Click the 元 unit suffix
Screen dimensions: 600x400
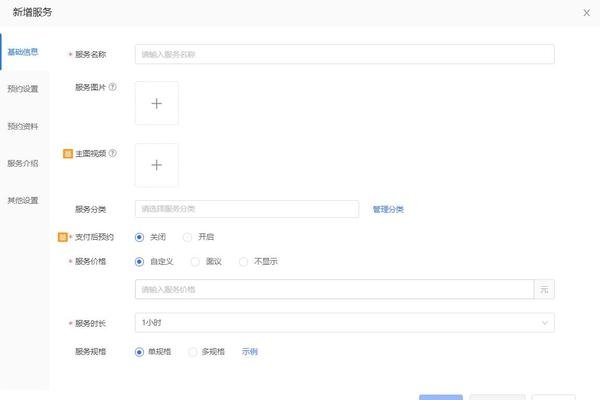(544, 289)
